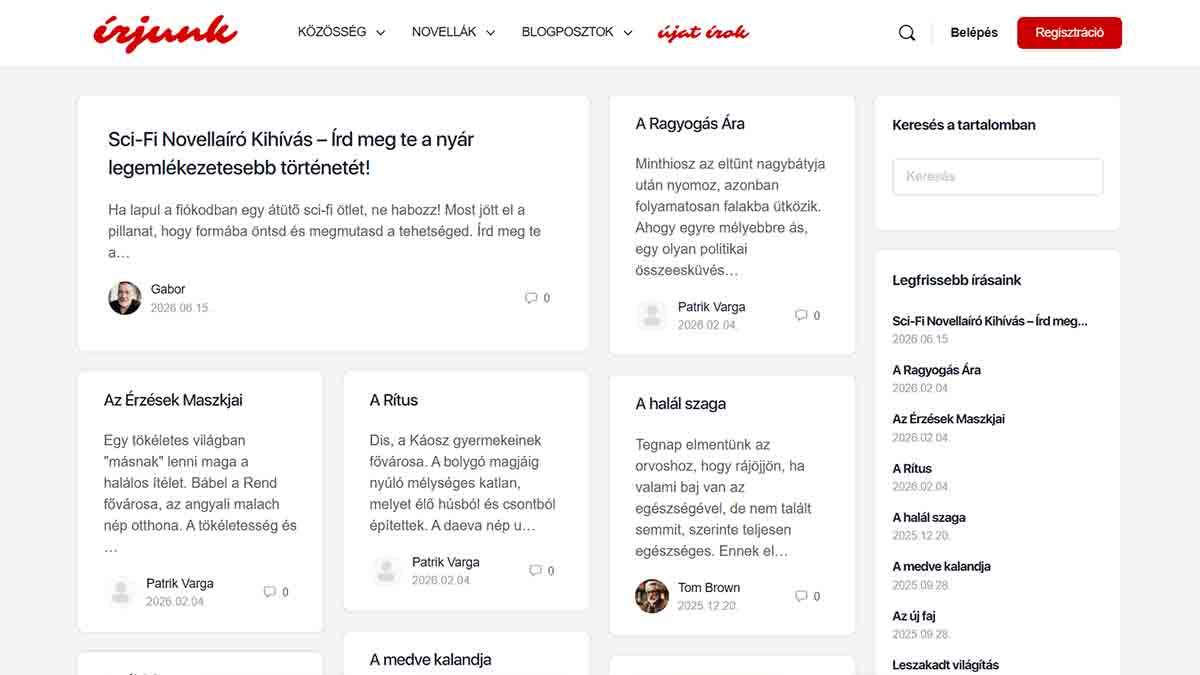The width and height of the screenshot is (1200, 675).
Task: Click A Rítus excerpt starting Dis, a Káosz
Action: (x=462, y=482)
